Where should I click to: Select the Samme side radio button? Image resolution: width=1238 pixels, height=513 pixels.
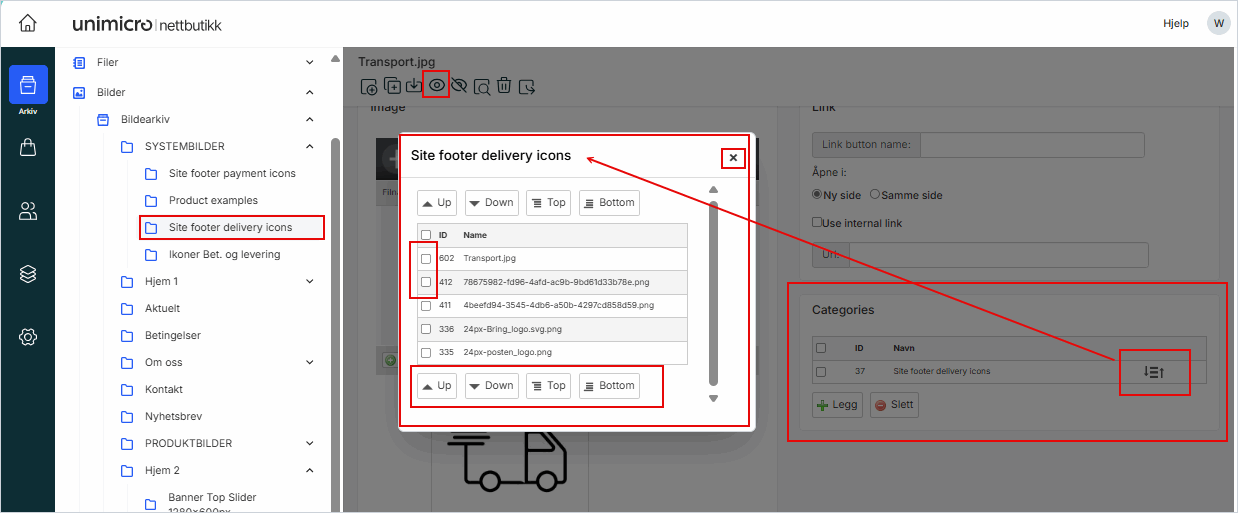tap(875, 195)
